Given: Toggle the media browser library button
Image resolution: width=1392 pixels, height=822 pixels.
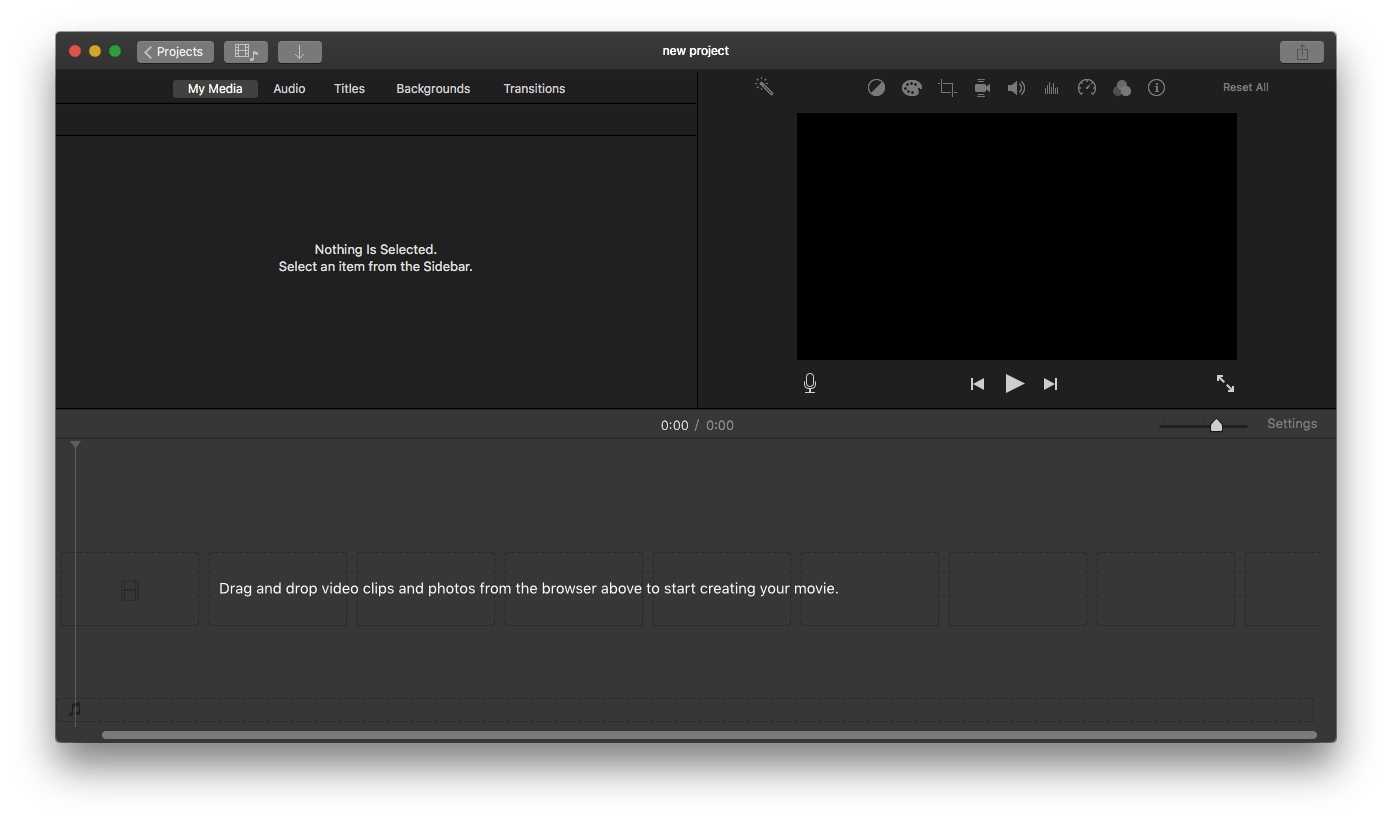Looking at the screenshot, I should click(246, 52).
